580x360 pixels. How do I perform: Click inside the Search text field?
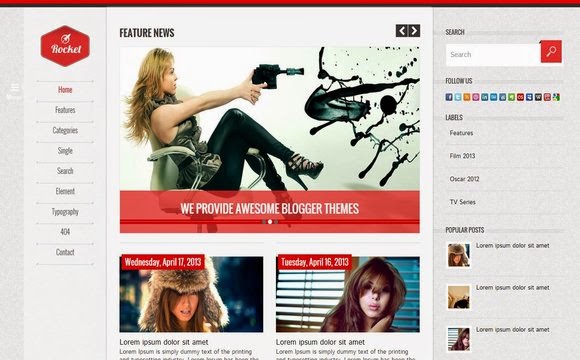493,55
